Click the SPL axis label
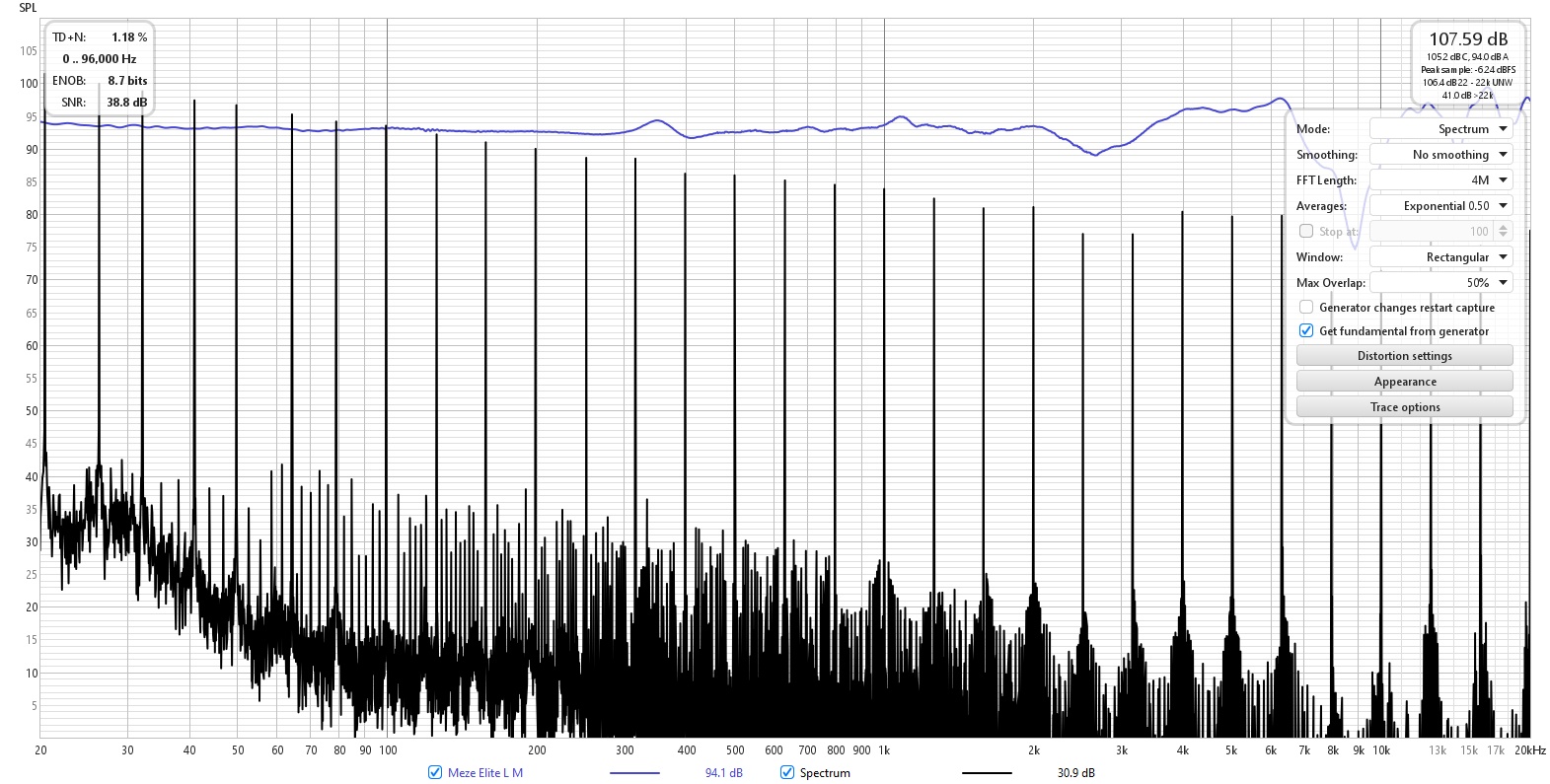Viewport: 1550px width, 784px height. [x=28, y=8]
